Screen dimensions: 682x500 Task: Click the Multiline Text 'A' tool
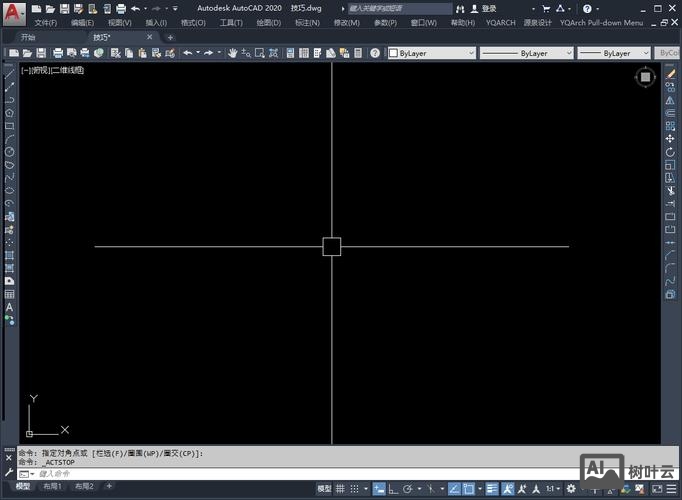tap(10, 308)
